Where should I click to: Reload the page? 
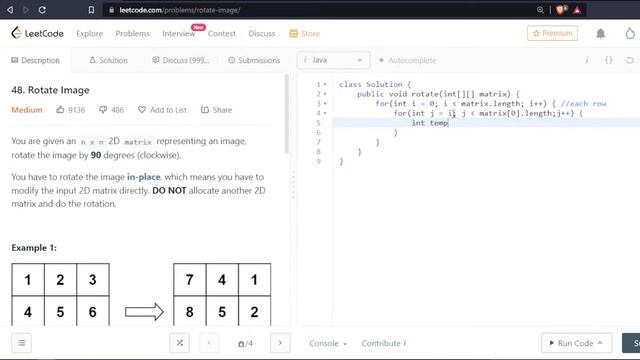pos(42,10)
